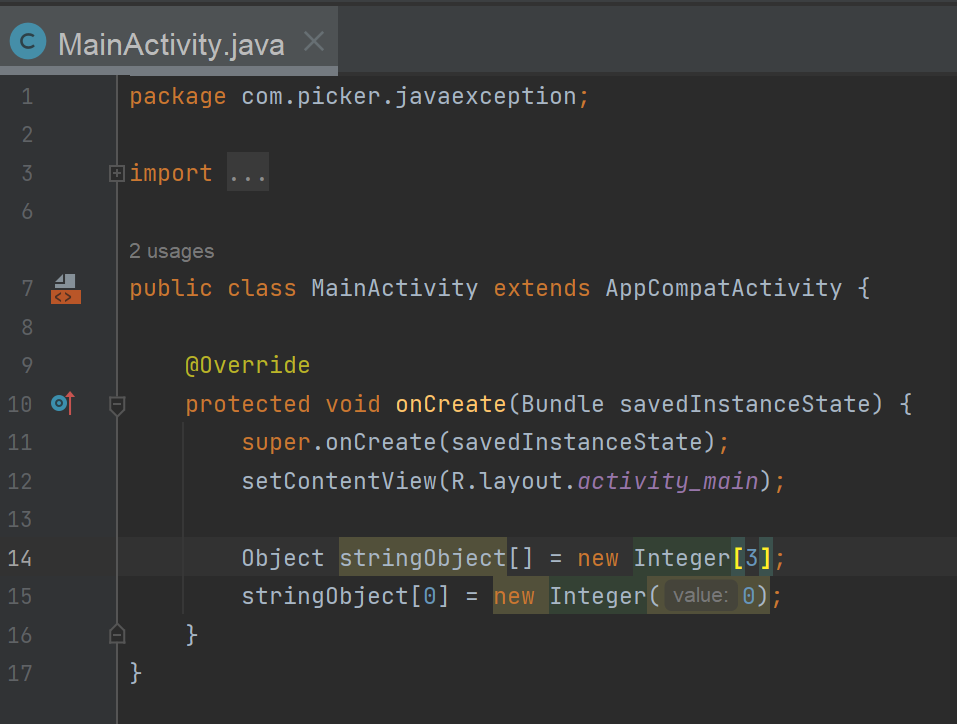Image resolution: width=957 pixels, height=724 pixels.
Task: Click line number 1 in the gutter
Action: tap(27, 96)
